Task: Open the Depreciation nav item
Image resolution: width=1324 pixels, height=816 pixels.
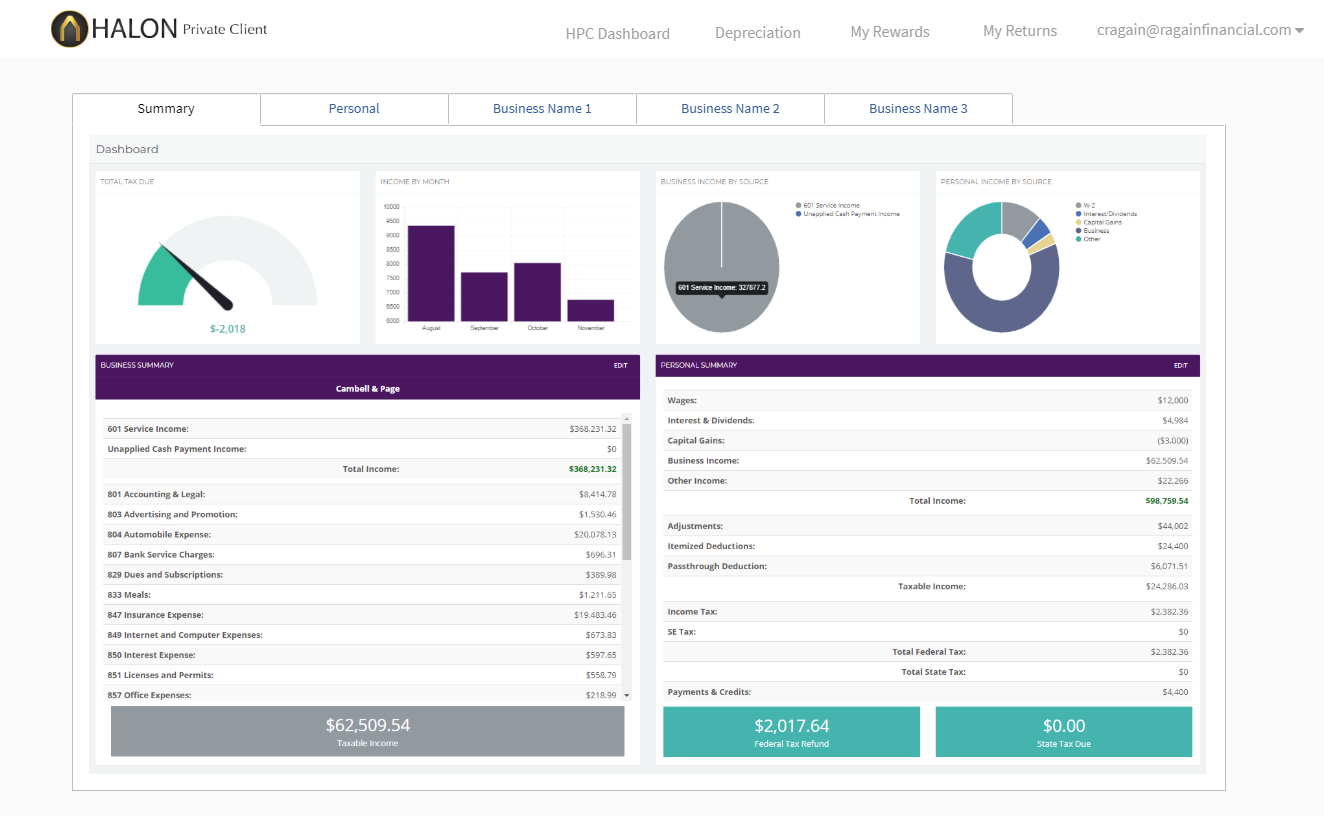Action: (x=757, y=33)
